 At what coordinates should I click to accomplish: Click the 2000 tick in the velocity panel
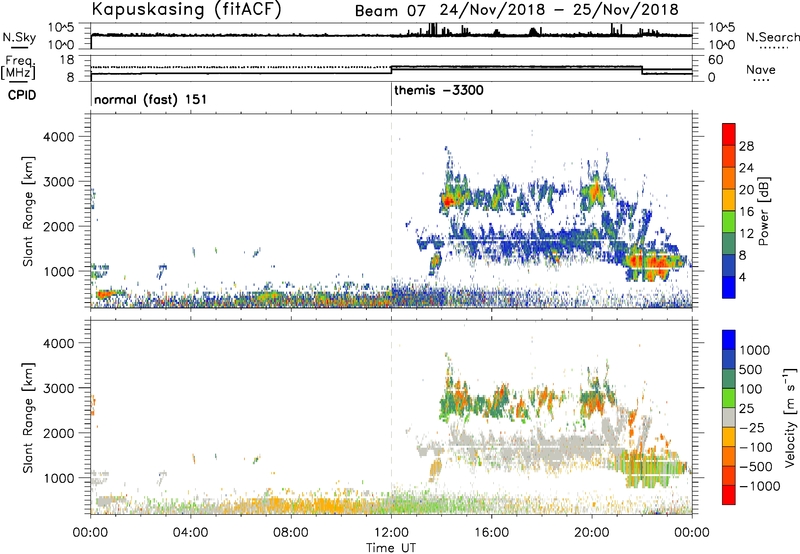(x=58, y=433)
